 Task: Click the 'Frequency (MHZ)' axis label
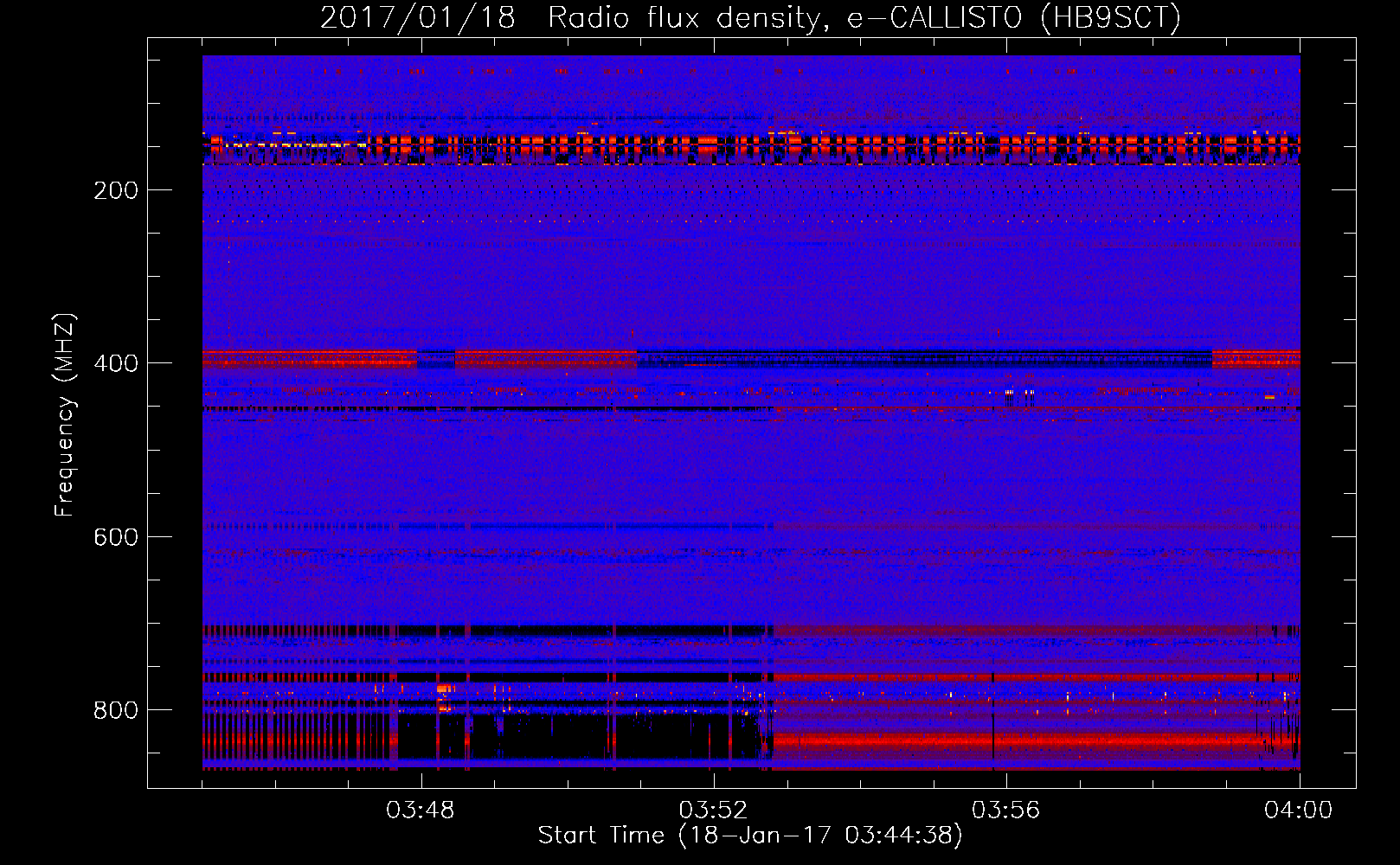[65, 414]
